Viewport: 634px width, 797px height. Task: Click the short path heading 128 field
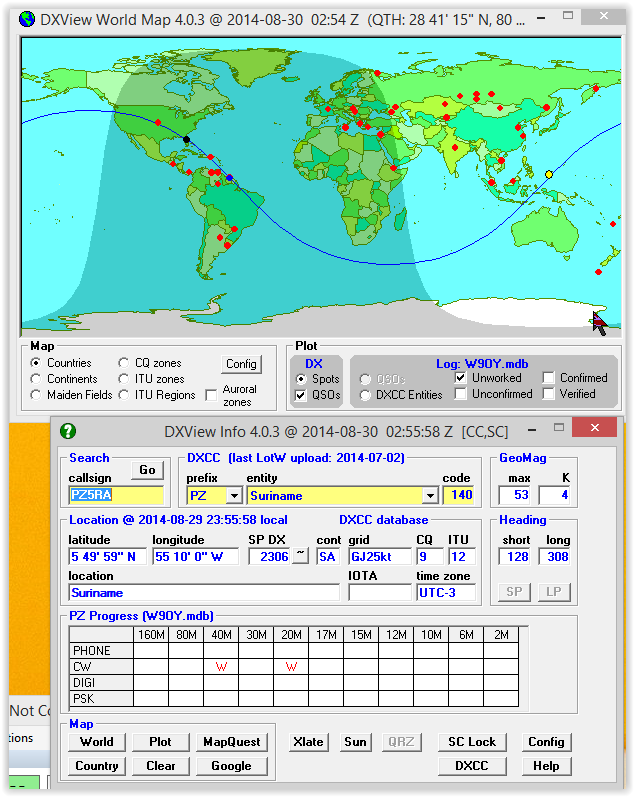point(516,556)
